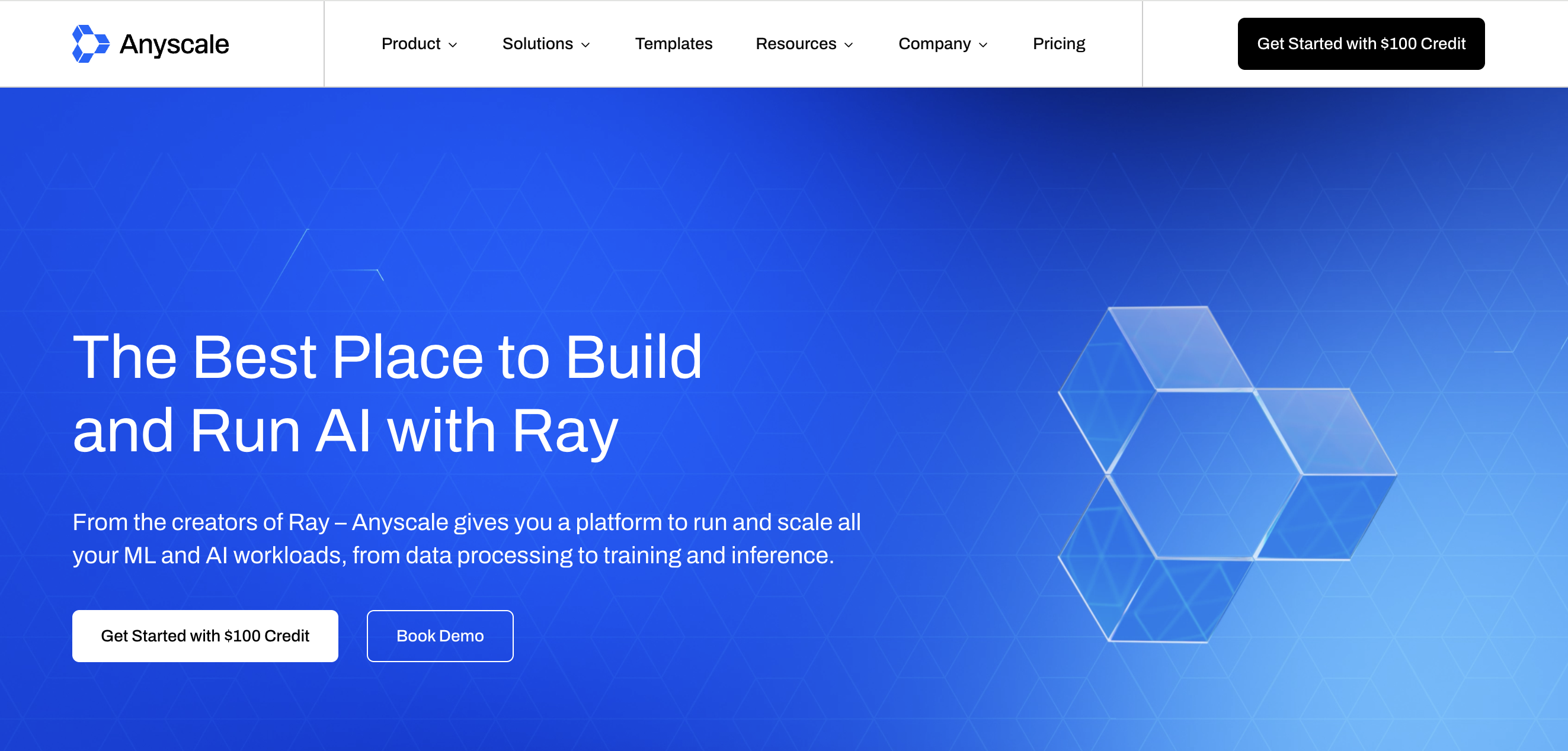Image resolution: width=1568 pixels, height=751 pixels.
Task: Click the Book Demo button
Action: [440, 636]
